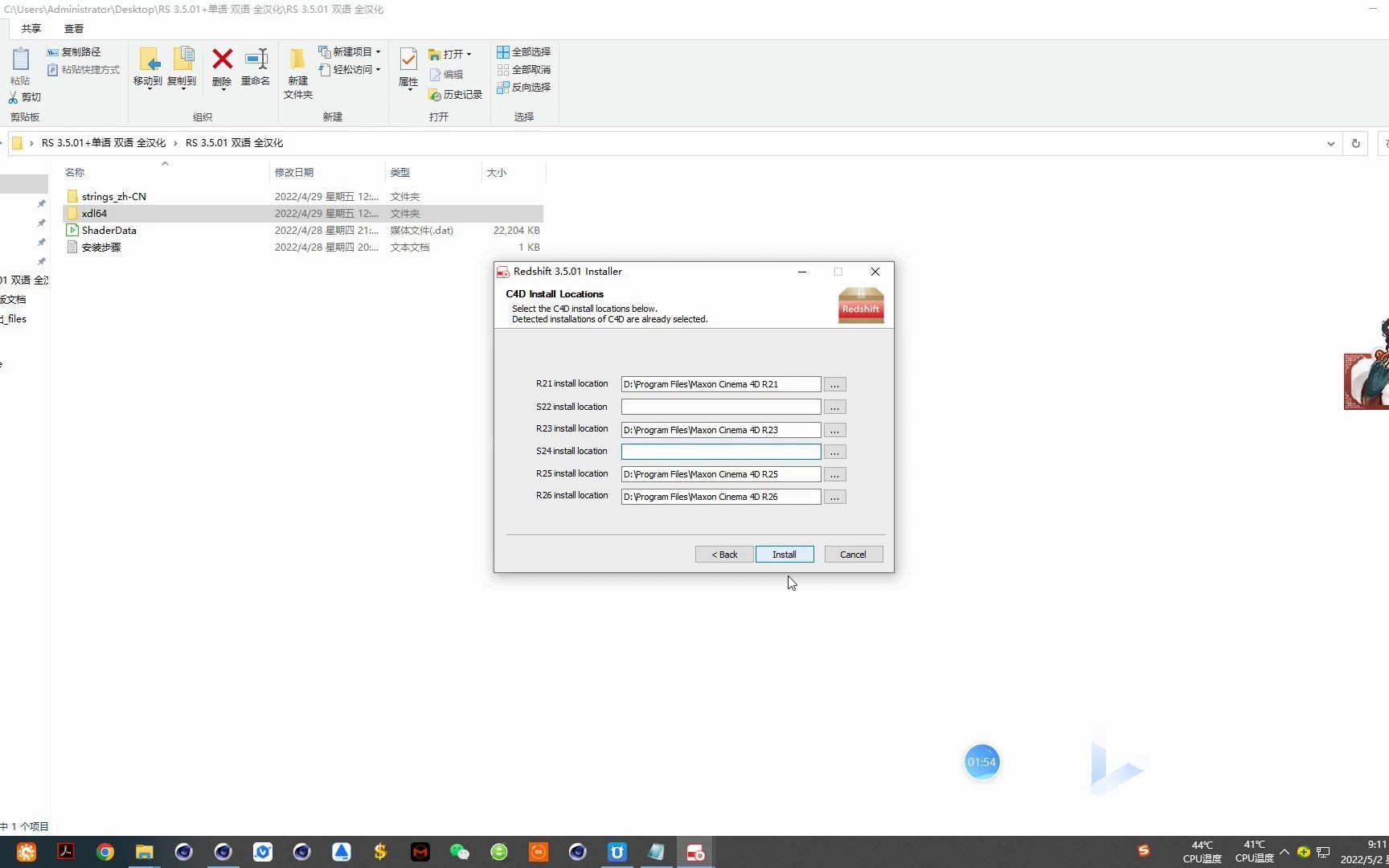Open Adobe Acrobat from taskbar

66,852
